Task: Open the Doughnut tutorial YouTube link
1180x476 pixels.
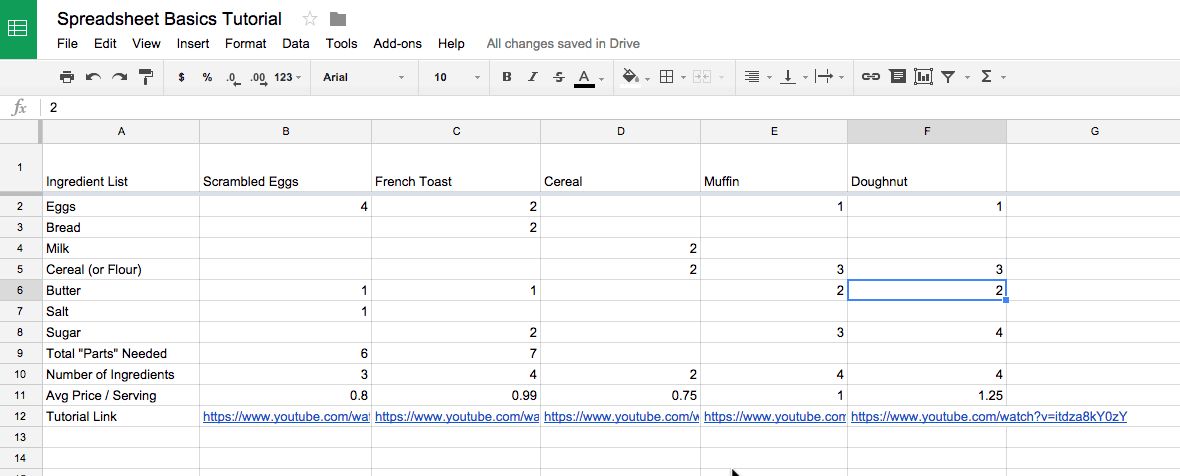Action: click(988, 416)
